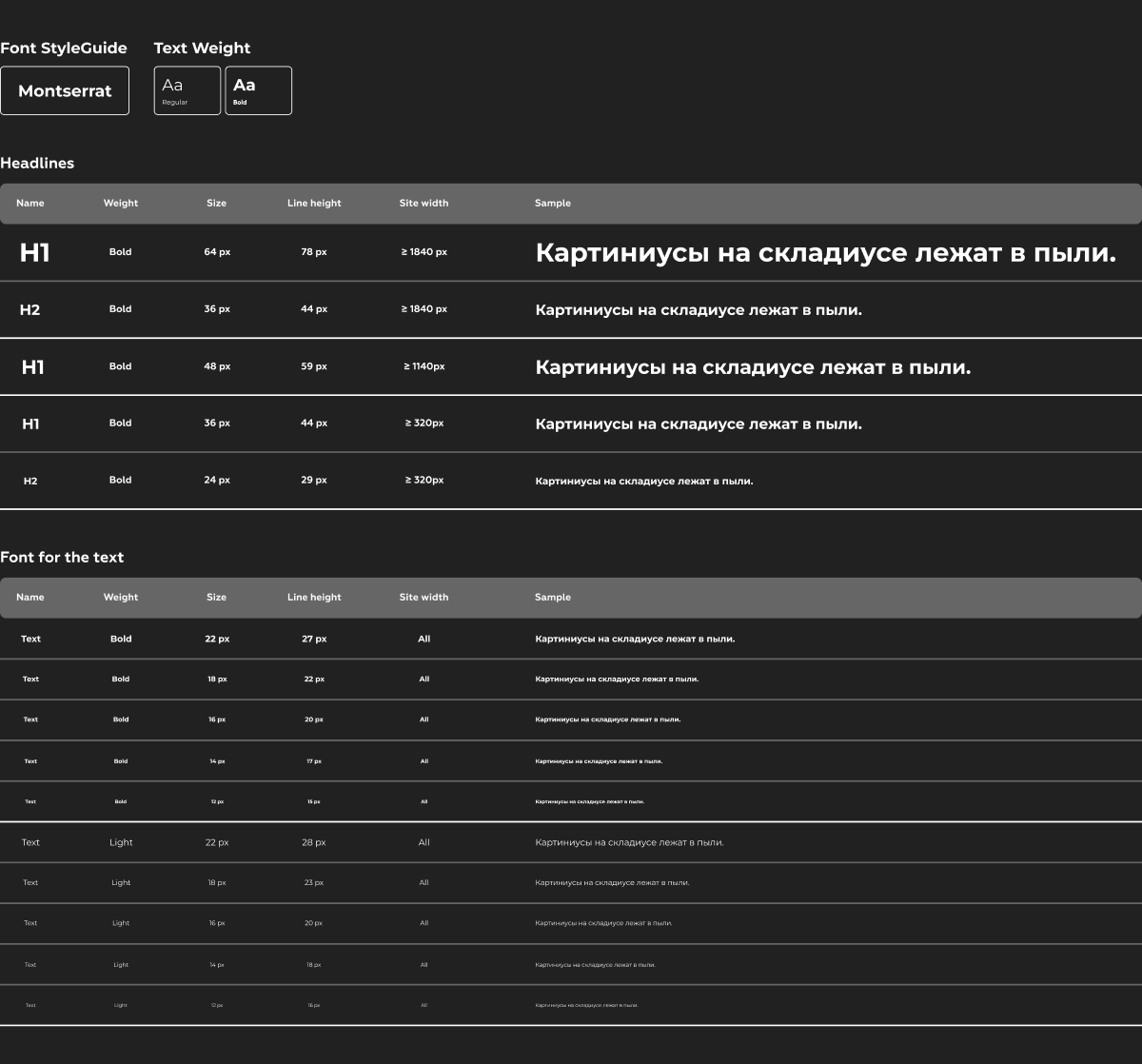Click the Weight column header
The image size is (1142, 1064).
pyautogui.click(x=121, y=203)
